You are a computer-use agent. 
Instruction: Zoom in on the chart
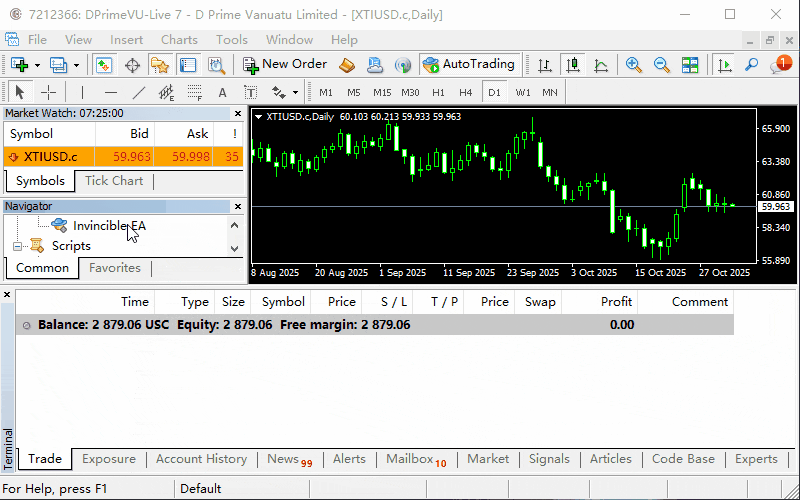(633, 64)
